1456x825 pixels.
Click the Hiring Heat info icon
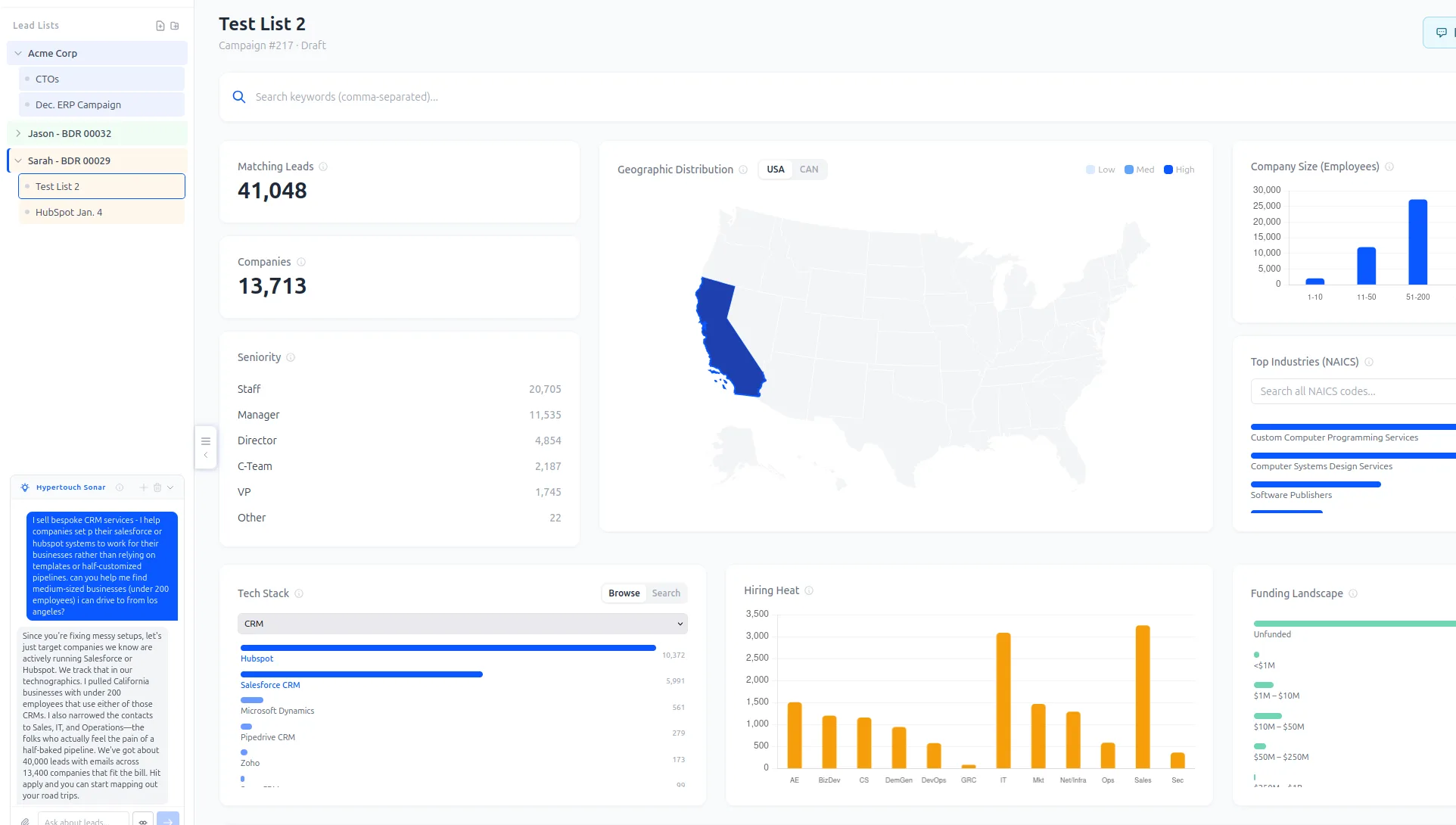click(x=809, y=590)
